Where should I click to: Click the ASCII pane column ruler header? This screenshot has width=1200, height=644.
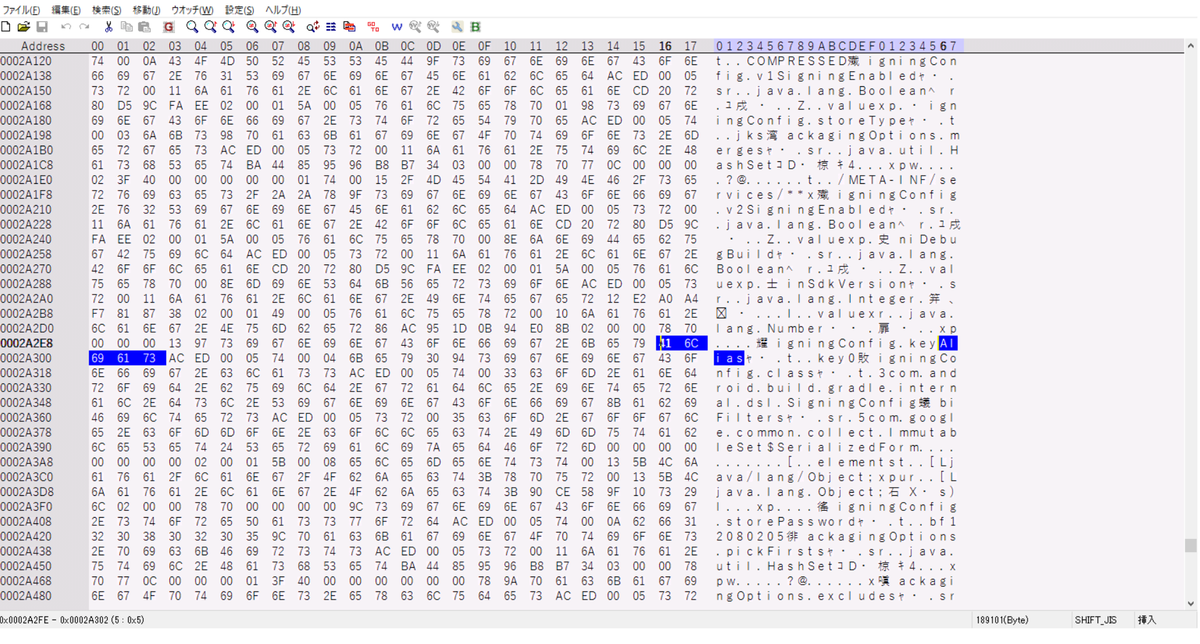pos(839,46)
